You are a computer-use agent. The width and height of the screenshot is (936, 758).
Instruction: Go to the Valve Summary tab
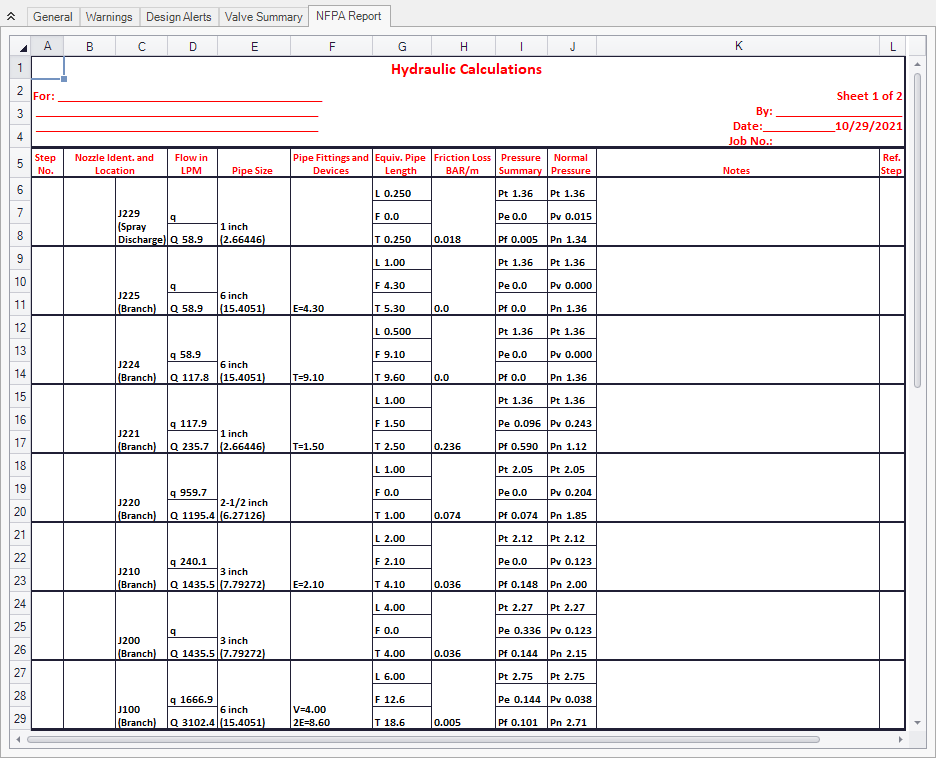pyautogui.click(x=264, y=17)
